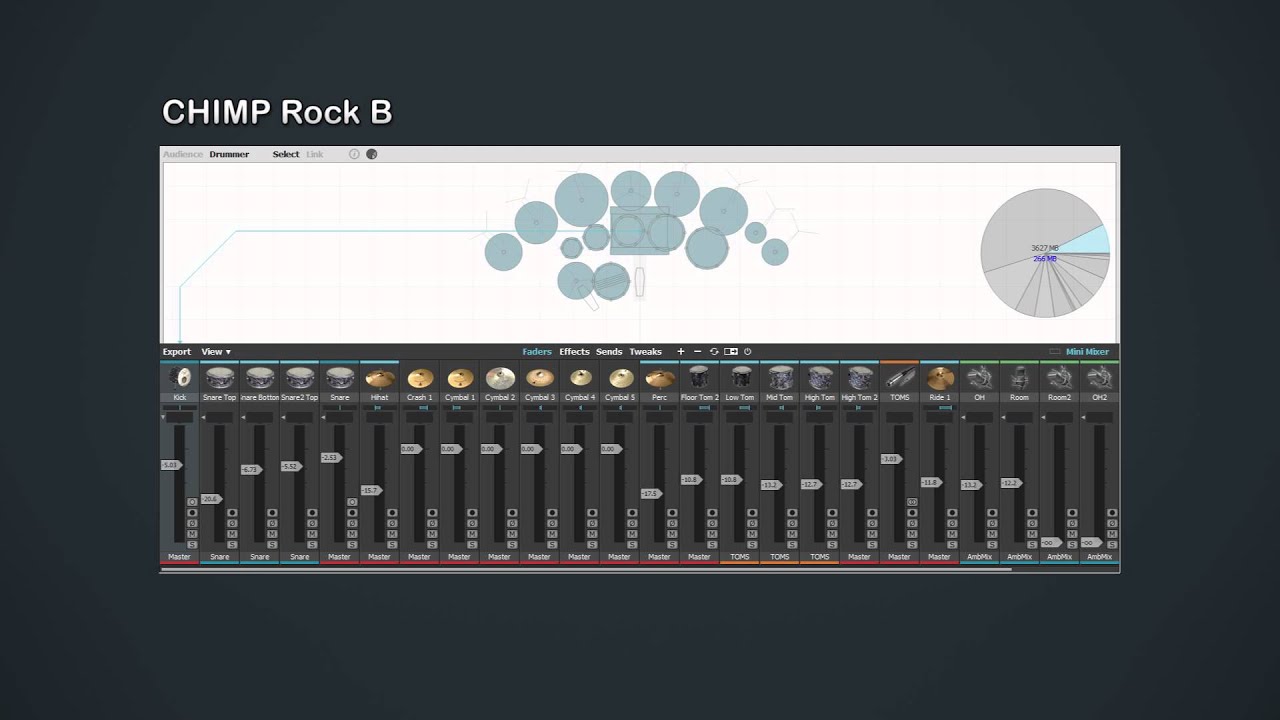
Task: Click the Mid Tom drum icon
Action: coord(780,378)
